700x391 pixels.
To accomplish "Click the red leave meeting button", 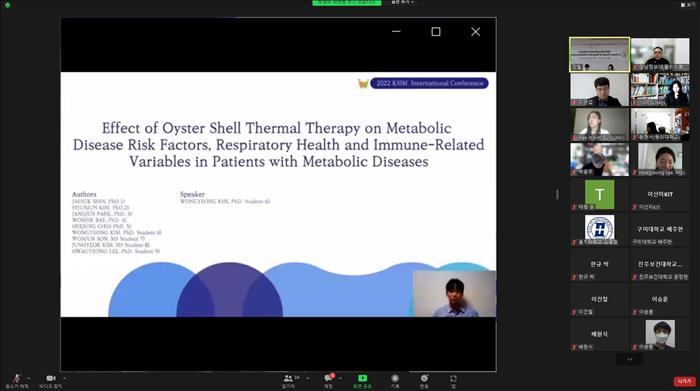I will pos(684,381).
